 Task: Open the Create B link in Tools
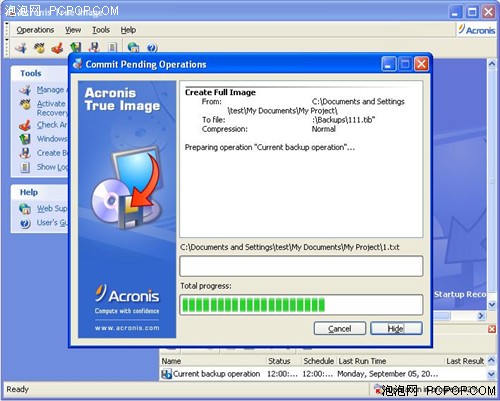click(x=52, y=153)
